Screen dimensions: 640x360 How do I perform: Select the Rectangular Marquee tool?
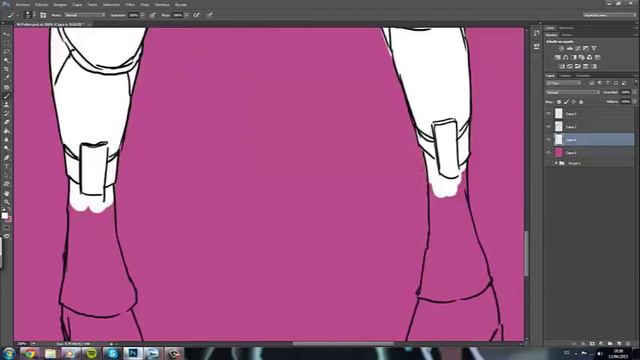tap(6, 43)
